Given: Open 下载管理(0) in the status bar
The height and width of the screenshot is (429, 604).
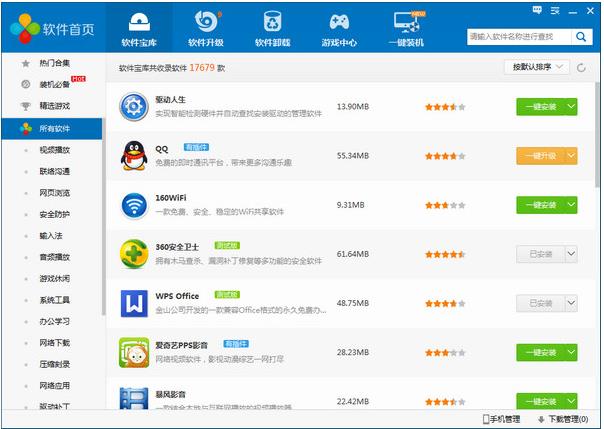Looking at the screenshot, I should 563,419.
